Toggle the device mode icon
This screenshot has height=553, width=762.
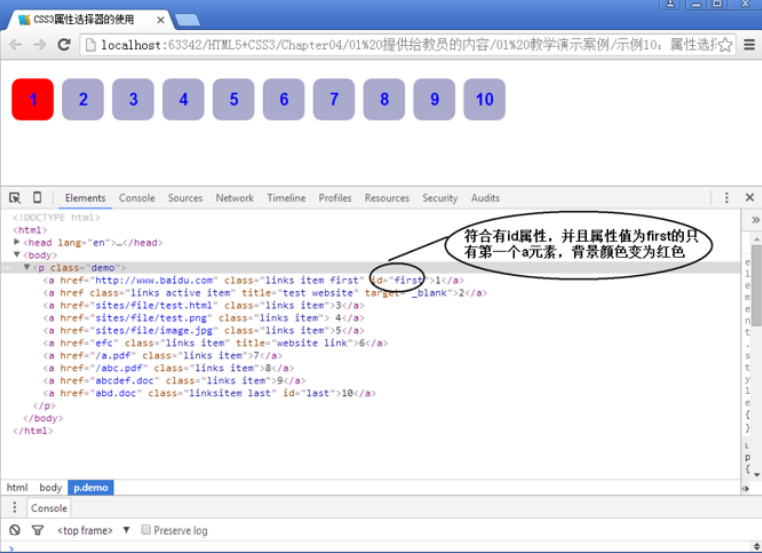pyautogui.click(x=37, y=197)
